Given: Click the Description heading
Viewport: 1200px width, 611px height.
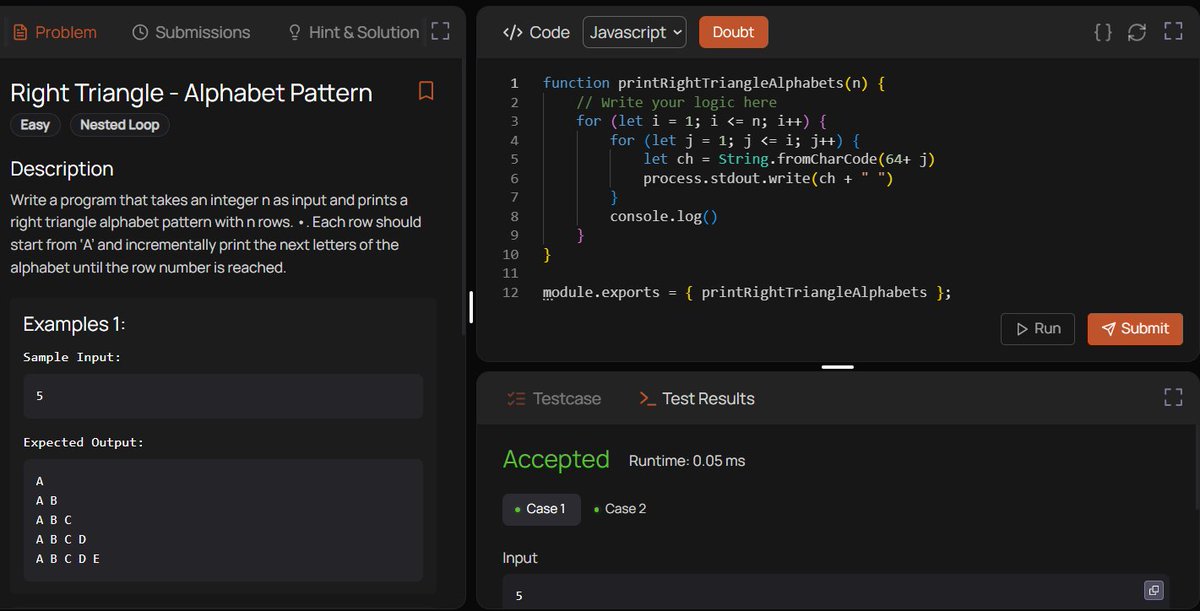Looking at the screenshot, I should coord(62,168).
